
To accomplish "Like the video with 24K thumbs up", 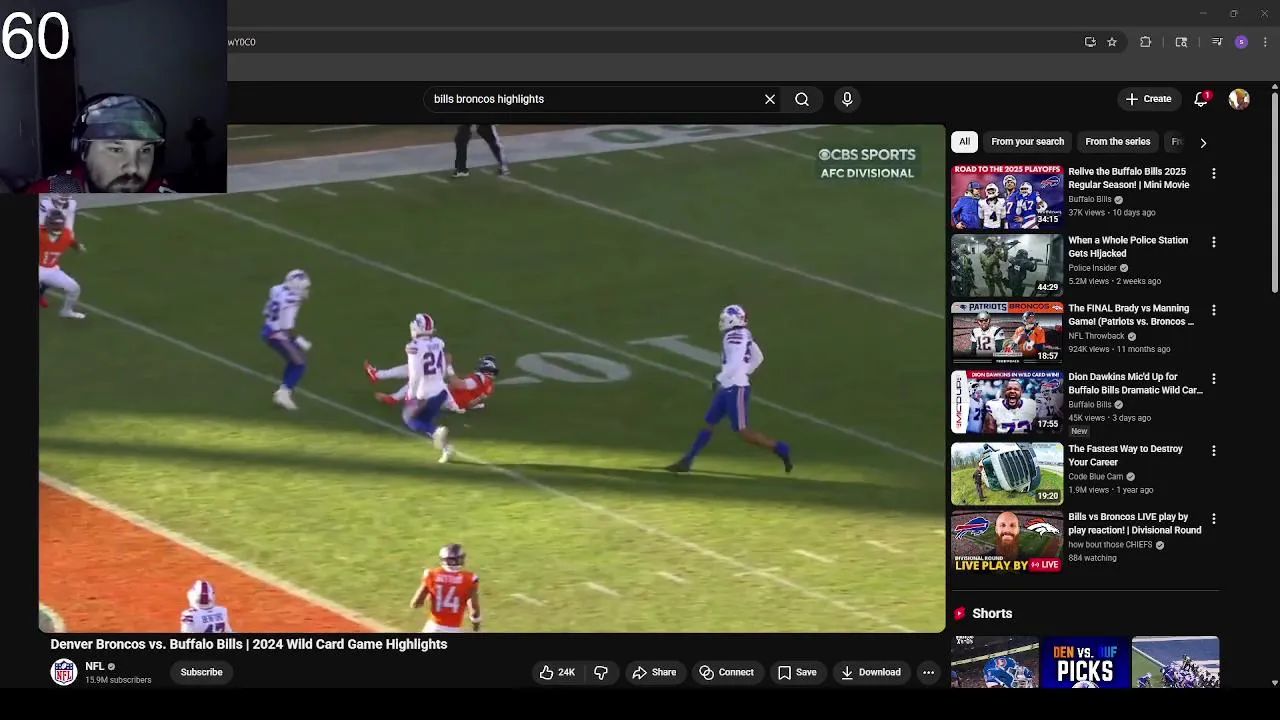I will coord(556,672).
